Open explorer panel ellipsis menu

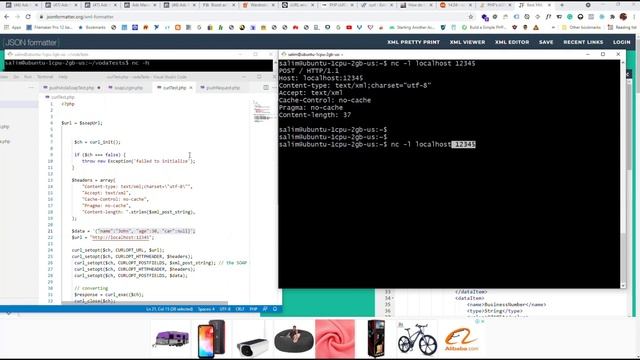31,87
